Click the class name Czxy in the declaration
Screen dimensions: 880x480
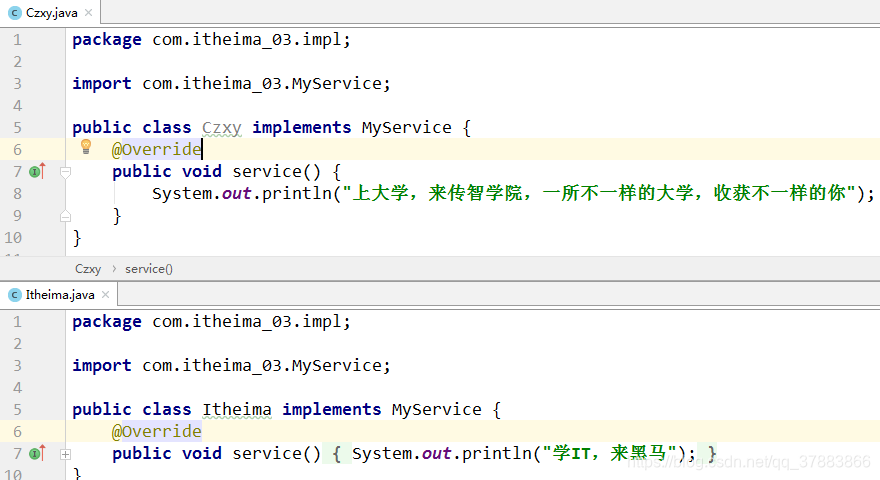[x=222, y=128]
